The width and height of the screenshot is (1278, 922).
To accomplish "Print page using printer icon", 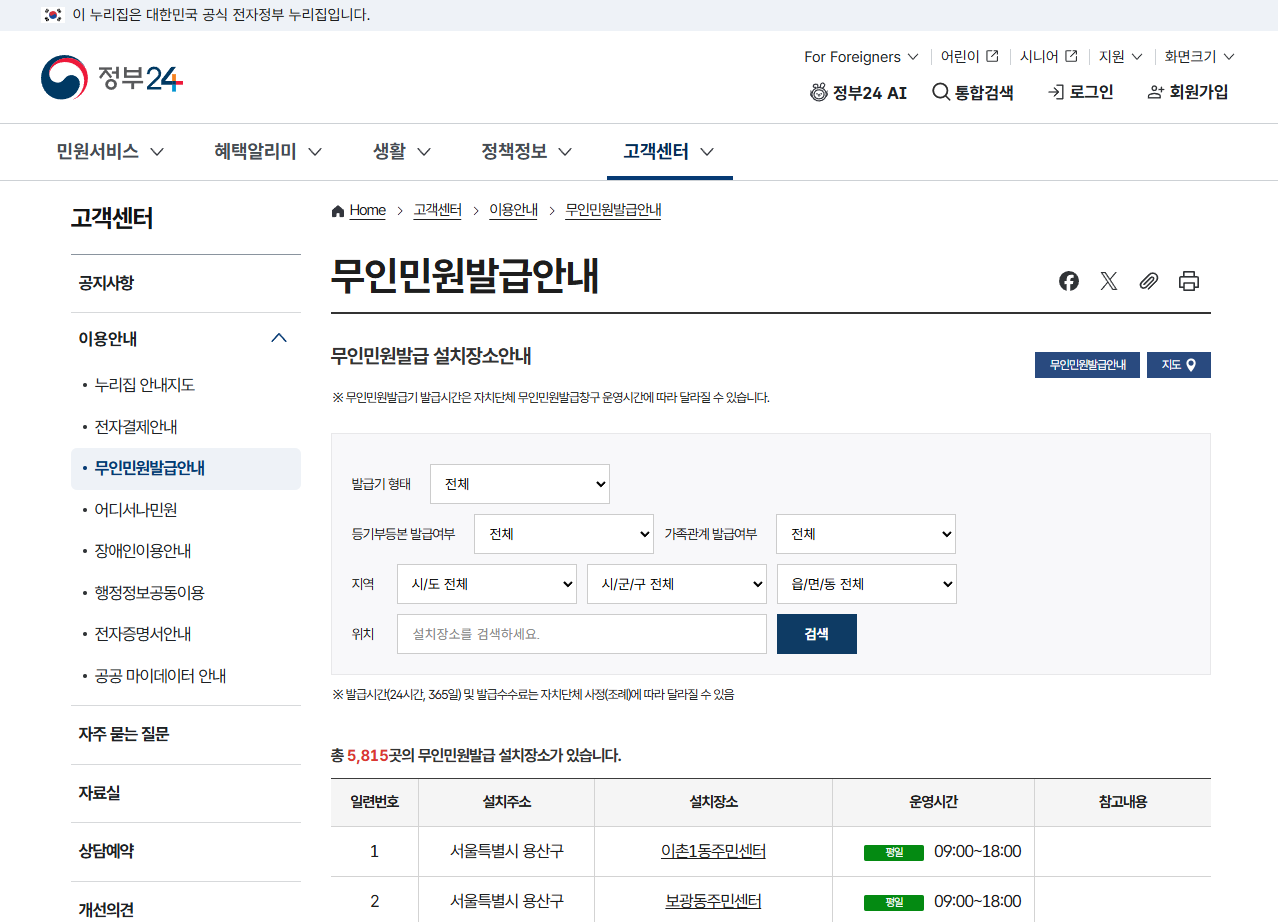I will tap(1188, 281).
